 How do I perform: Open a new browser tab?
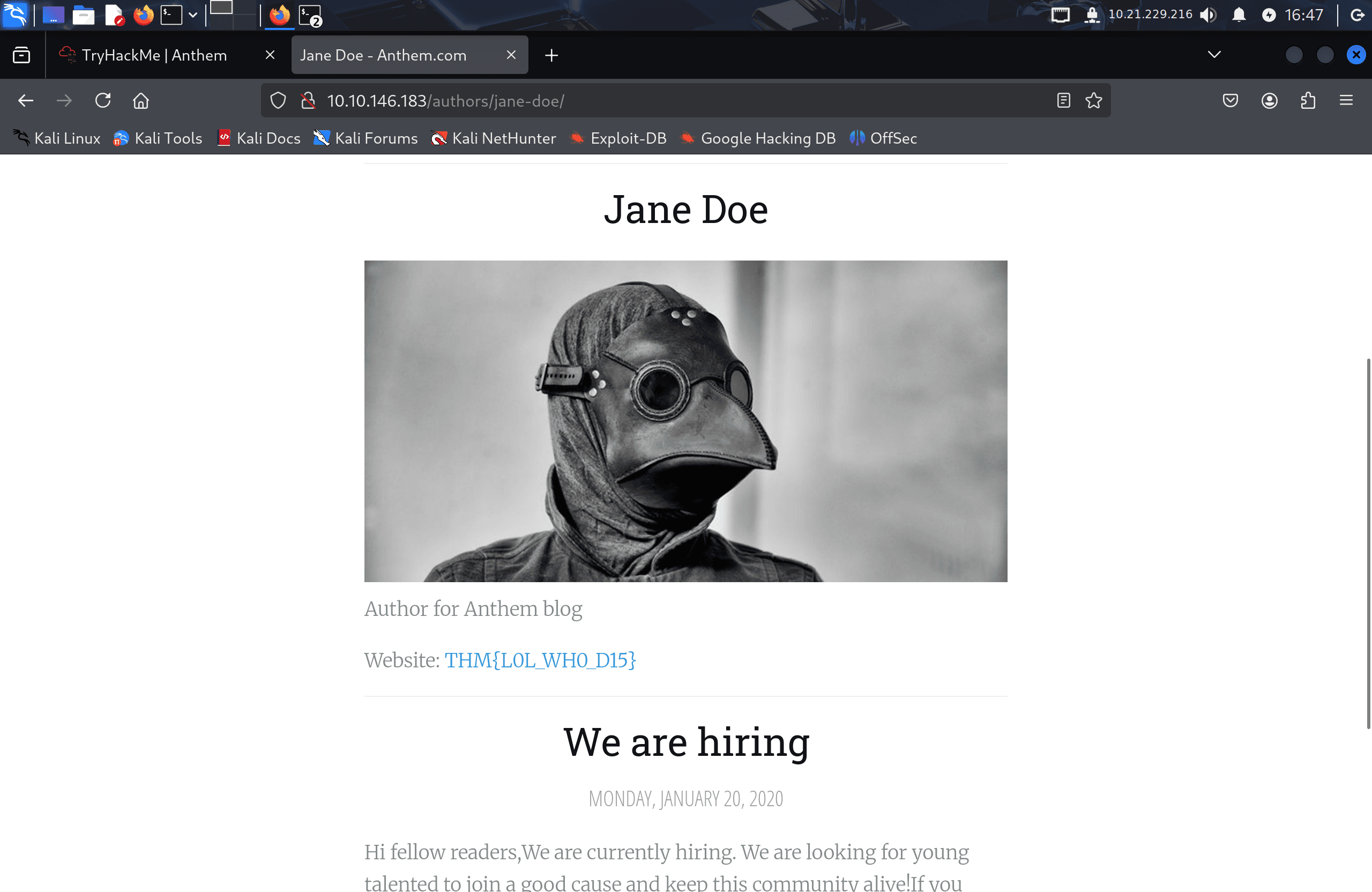(x=551, y=55)
